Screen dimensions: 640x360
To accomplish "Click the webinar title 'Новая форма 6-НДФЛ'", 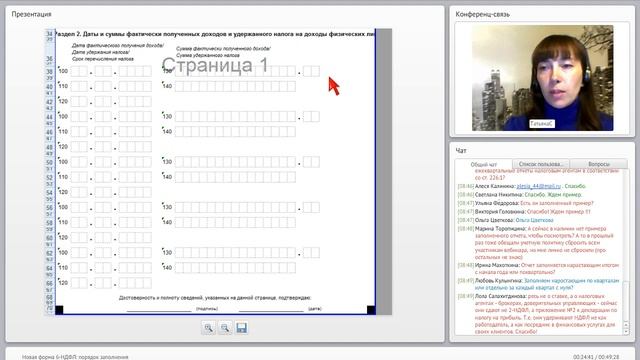I will point(75,357).
